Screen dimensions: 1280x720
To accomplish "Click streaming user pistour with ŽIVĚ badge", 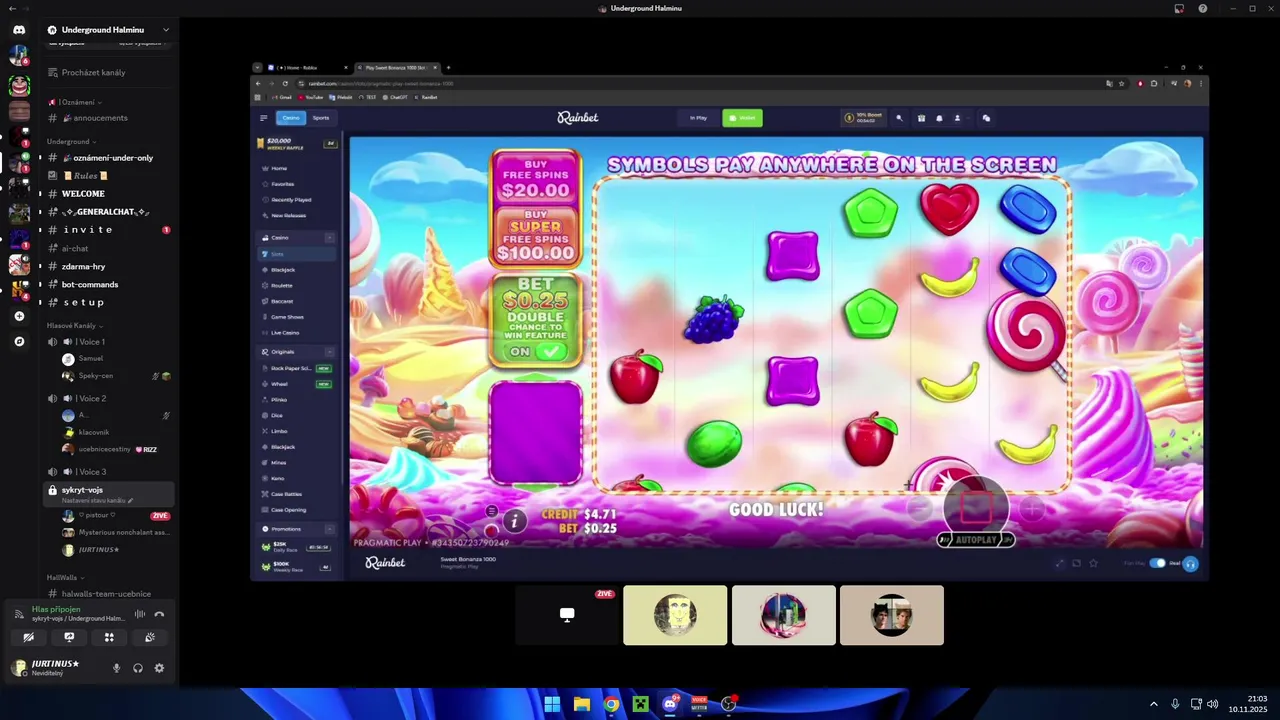I will point(115,516).
